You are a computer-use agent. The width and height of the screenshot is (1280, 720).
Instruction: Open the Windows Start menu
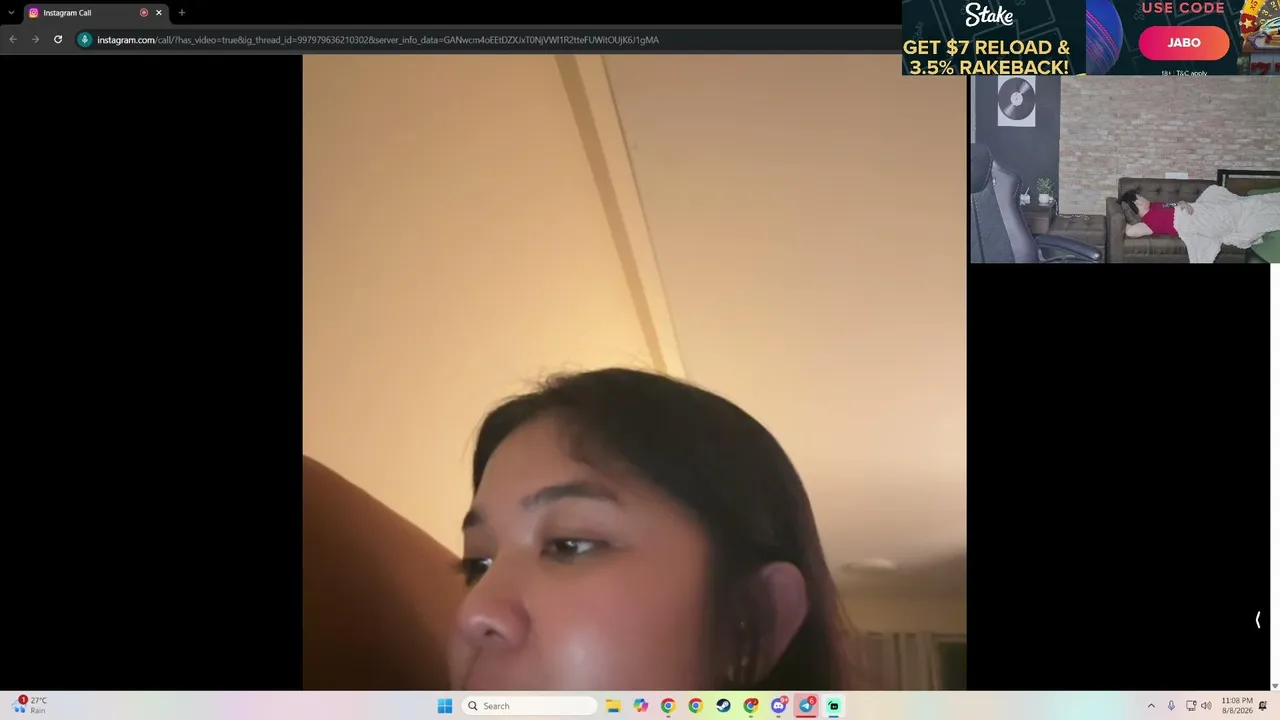point(445,706)
